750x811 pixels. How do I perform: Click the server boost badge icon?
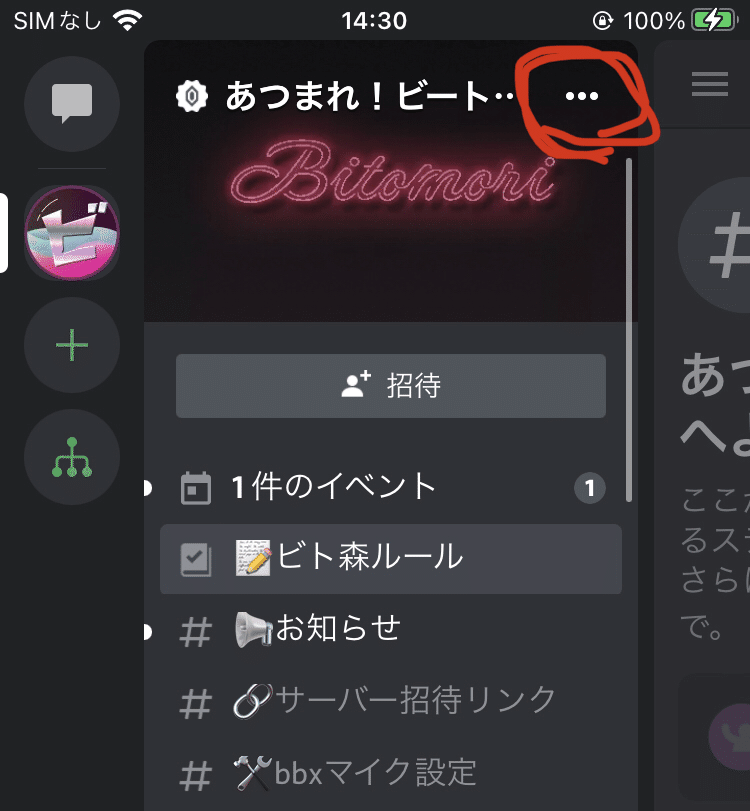click(192, 96)
